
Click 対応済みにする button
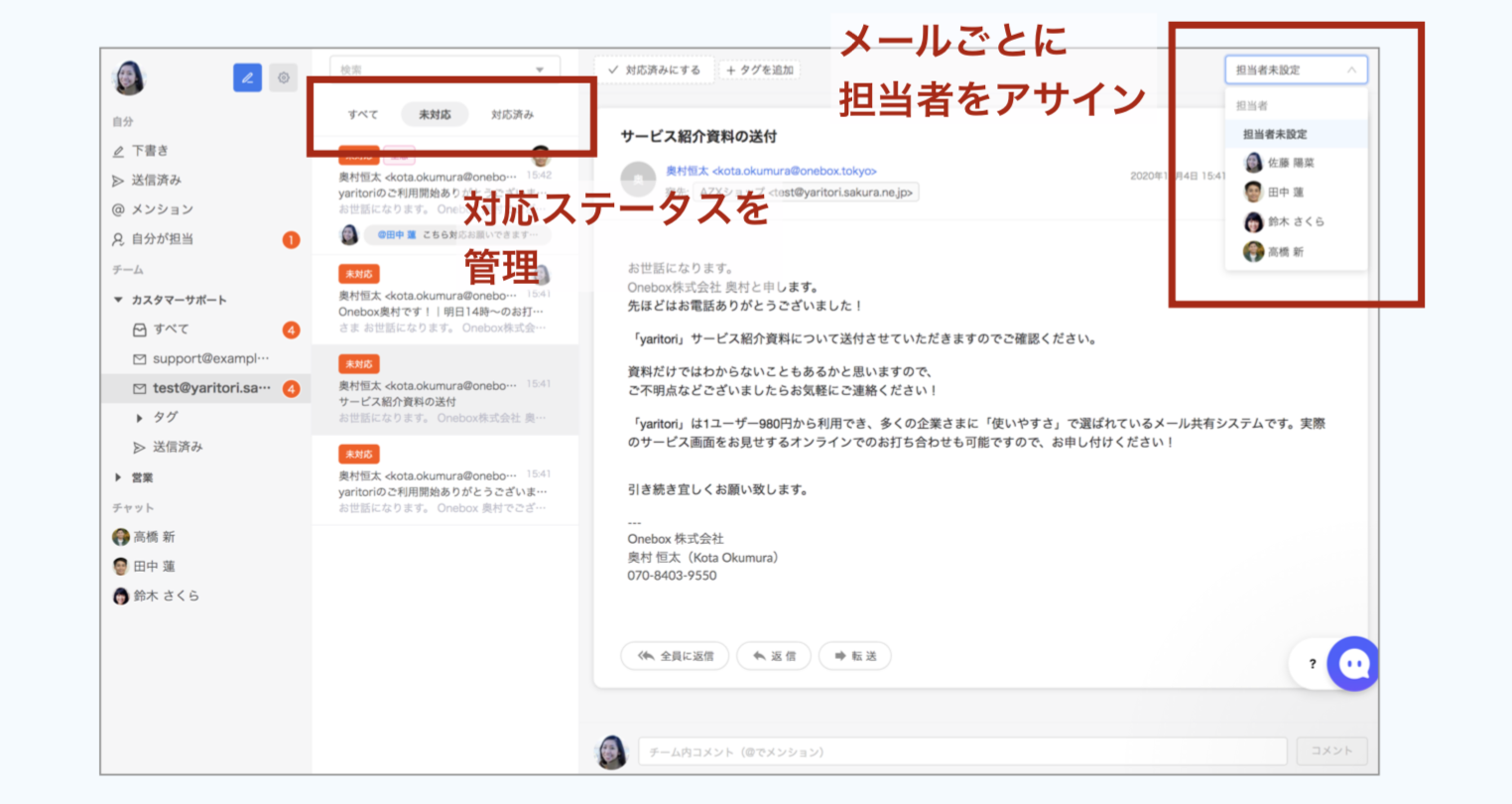[655, 69]
